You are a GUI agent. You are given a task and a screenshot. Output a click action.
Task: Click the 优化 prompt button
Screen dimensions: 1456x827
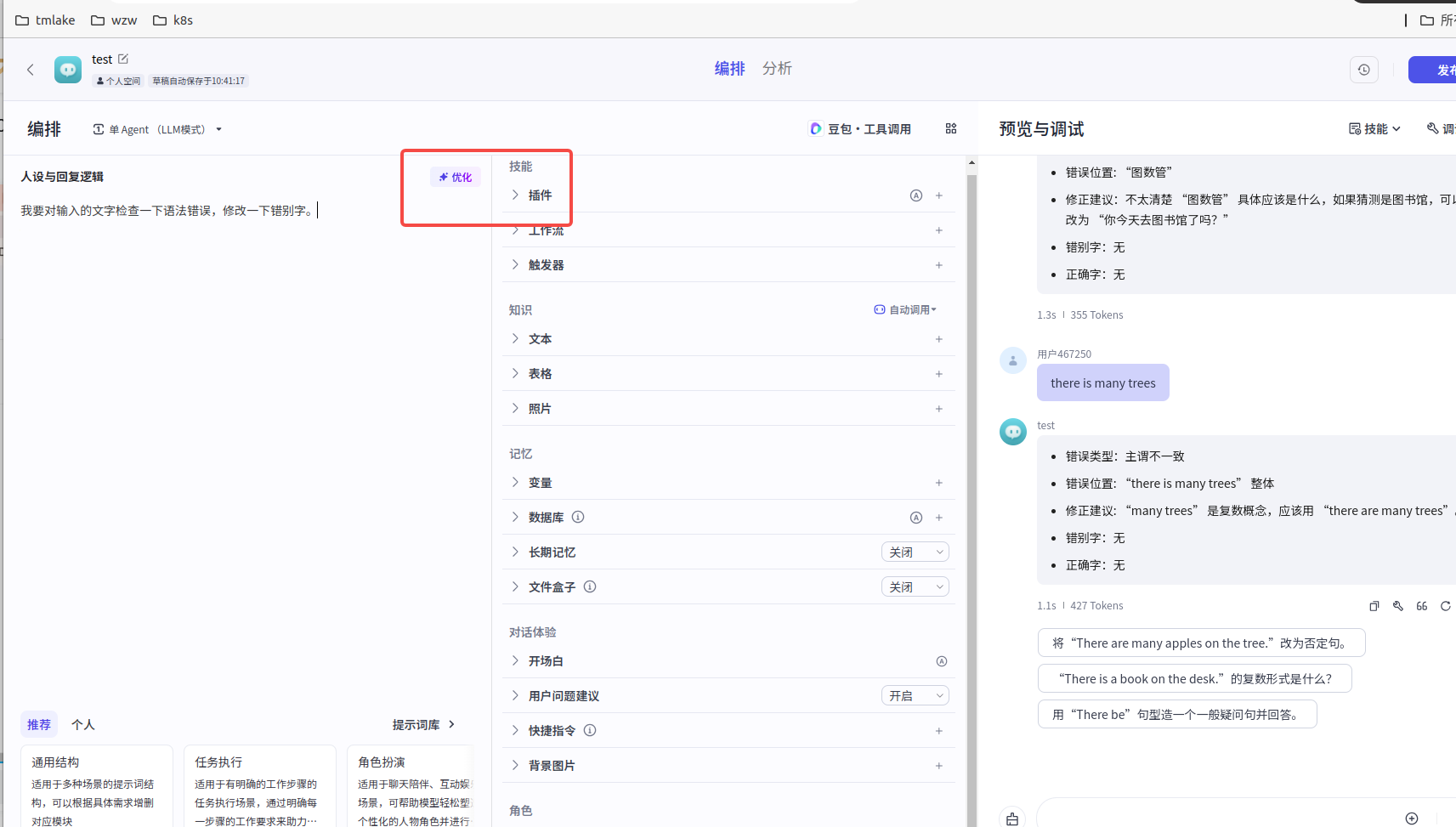point(456,177)
